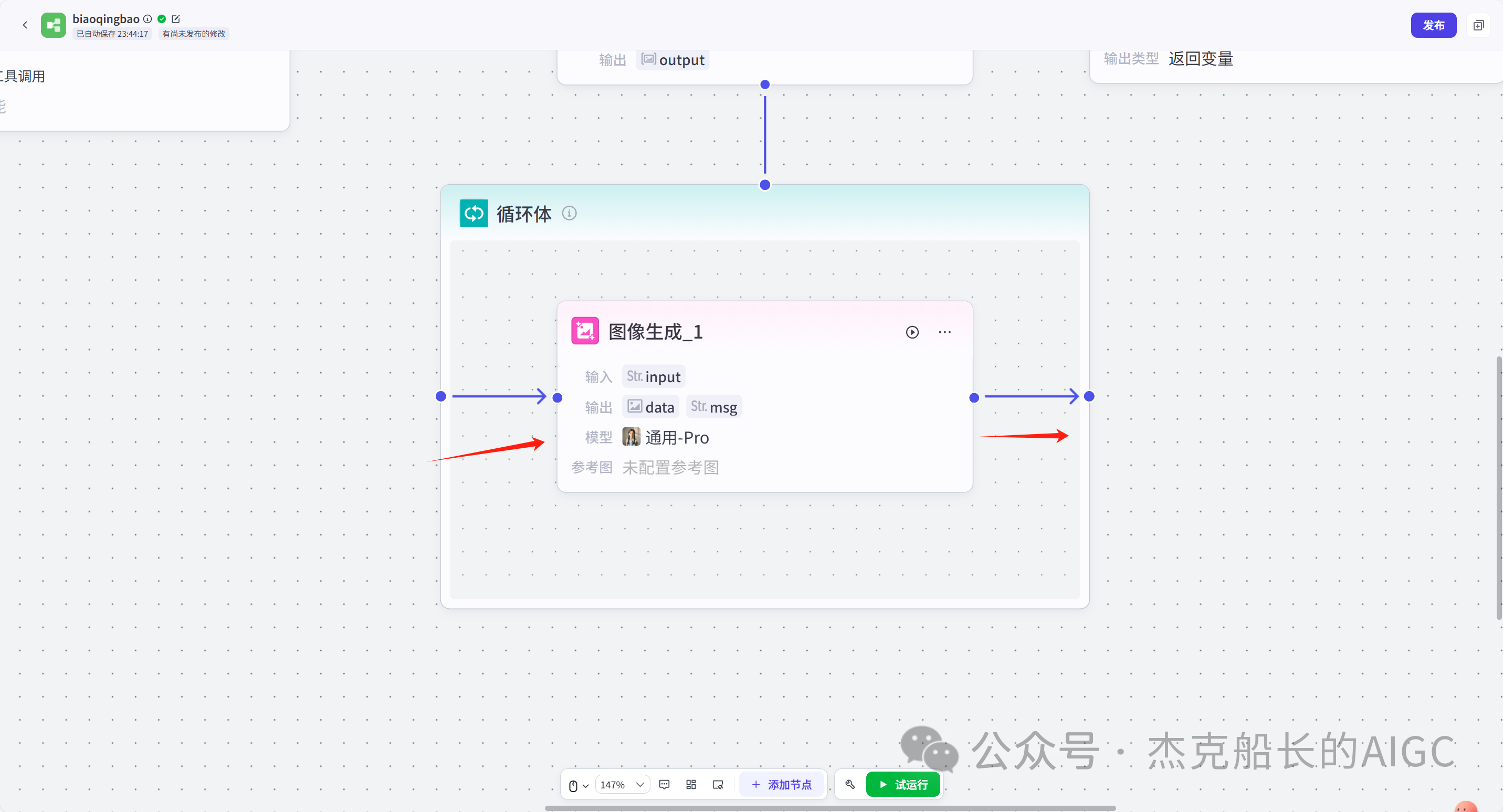Click the 返回变量 output type selector
The width and height of the screenshot is (1503, 812).
[x=1200, y=58]
